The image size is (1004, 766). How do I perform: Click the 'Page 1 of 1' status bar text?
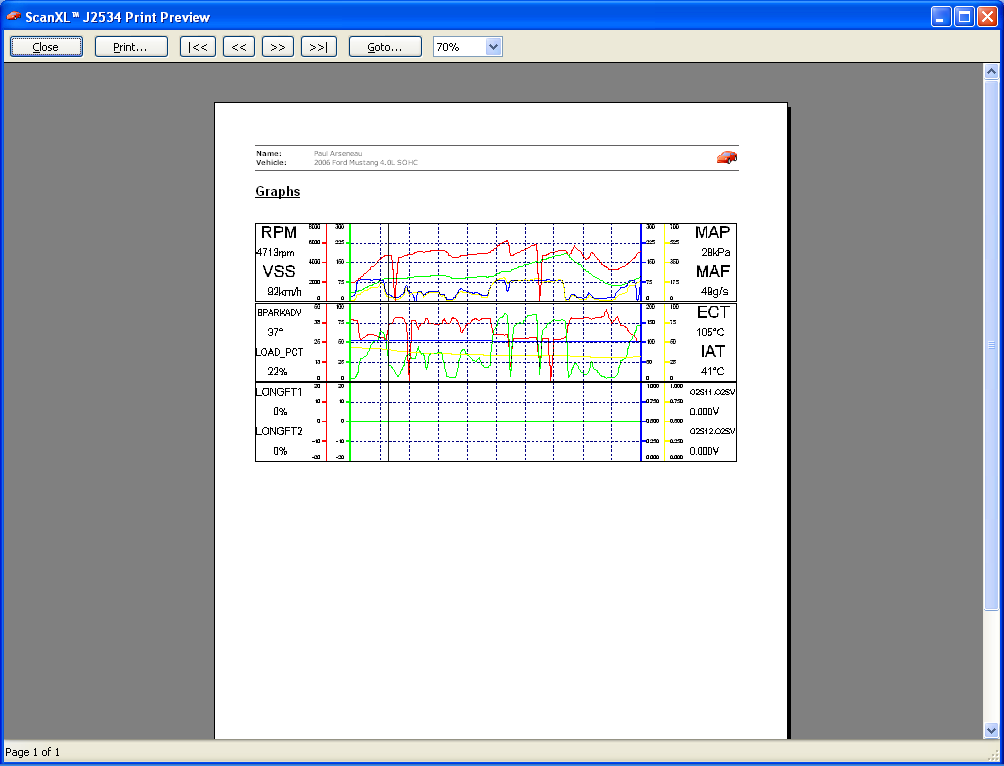tap(33, 752)
